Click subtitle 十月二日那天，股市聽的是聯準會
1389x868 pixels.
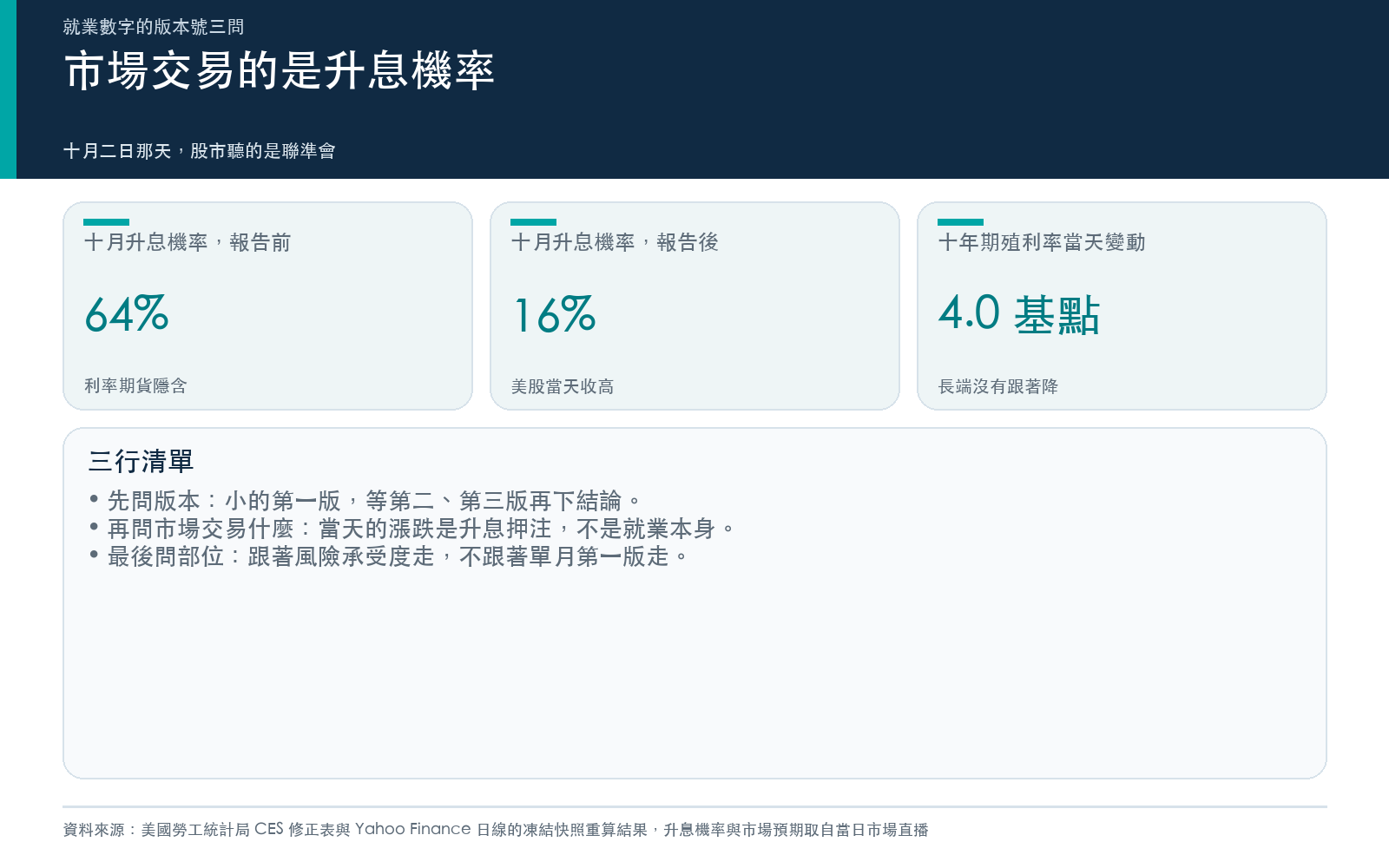200,151
